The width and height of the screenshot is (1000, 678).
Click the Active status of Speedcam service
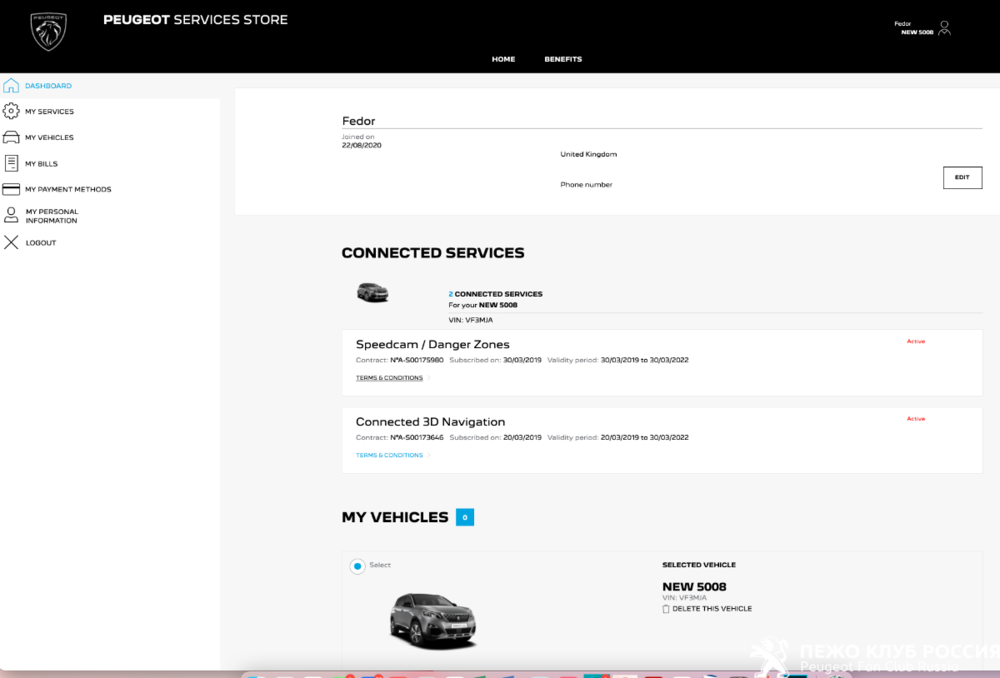[916, 341]
